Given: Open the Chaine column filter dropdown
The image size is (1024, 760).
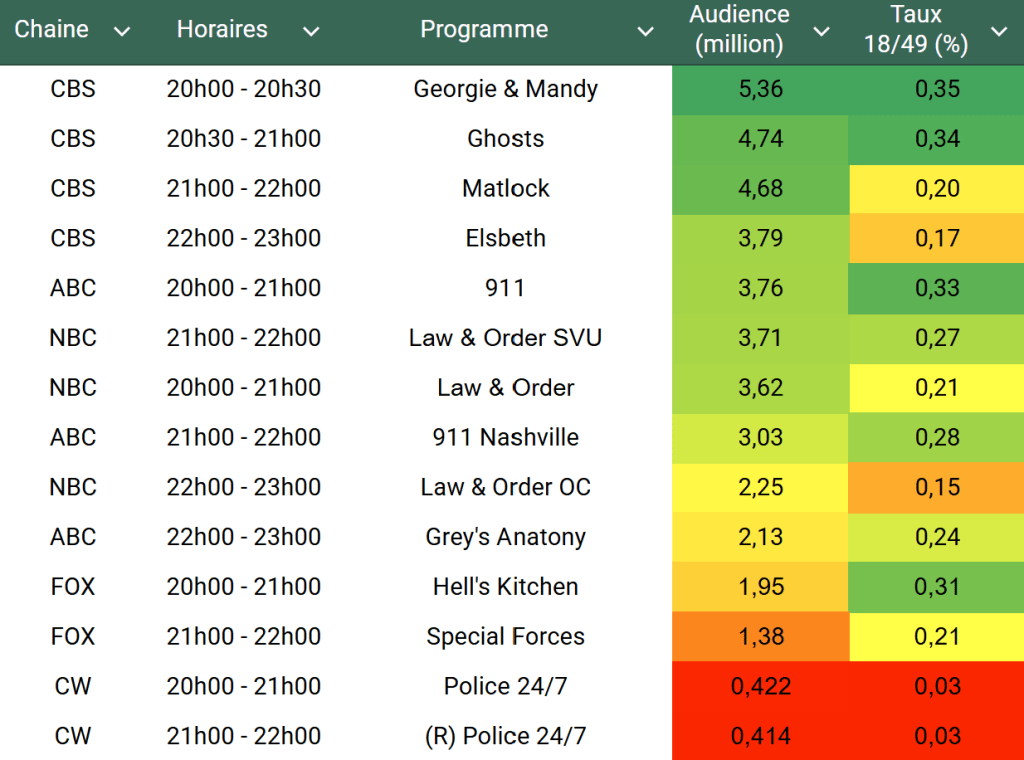Looking at the screenshot, I should click(122, 32).
